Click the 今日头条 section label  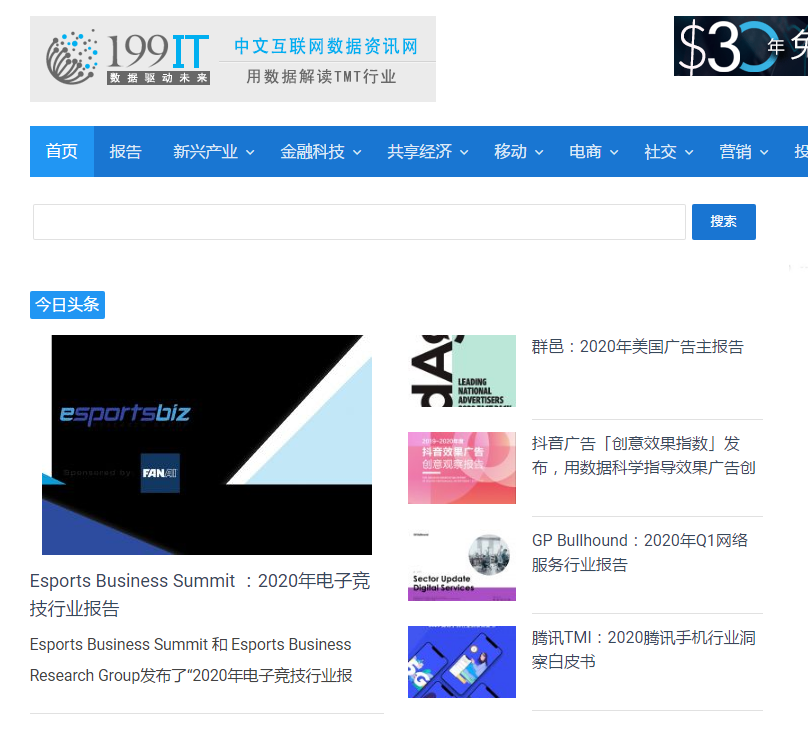tap(68, 305)
